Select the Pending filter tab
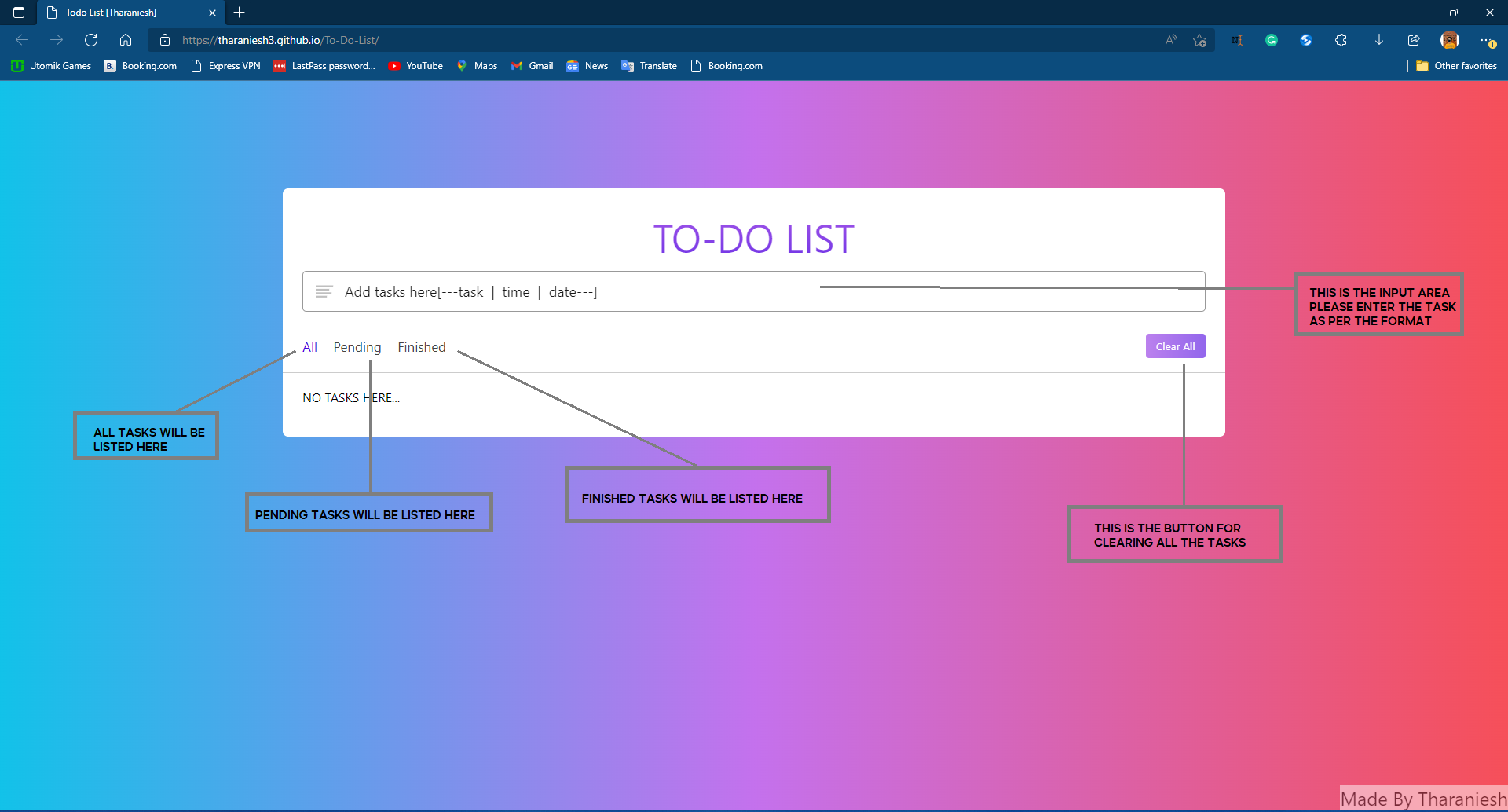 pos(357,347)
